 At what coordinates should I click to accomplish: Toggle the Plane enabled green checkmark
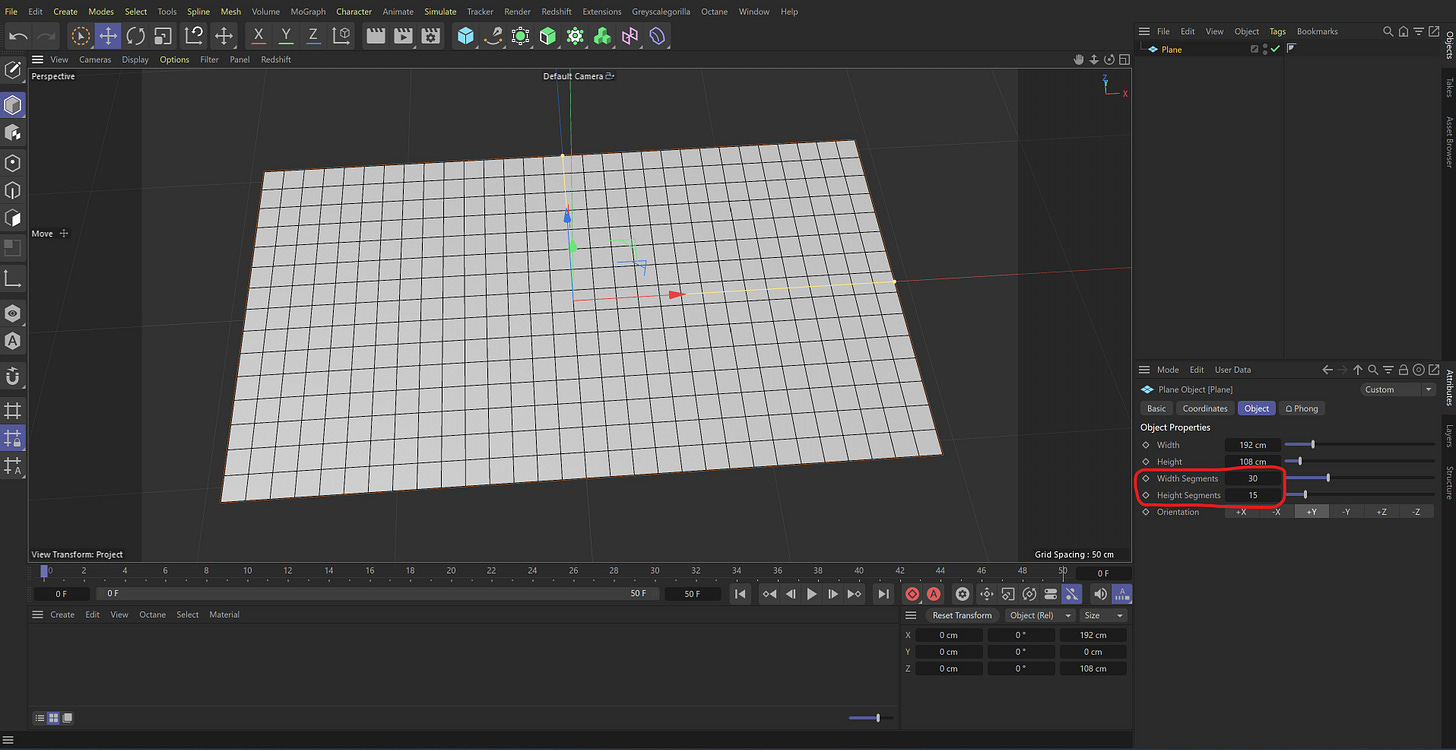click(x=1275, y=49)
